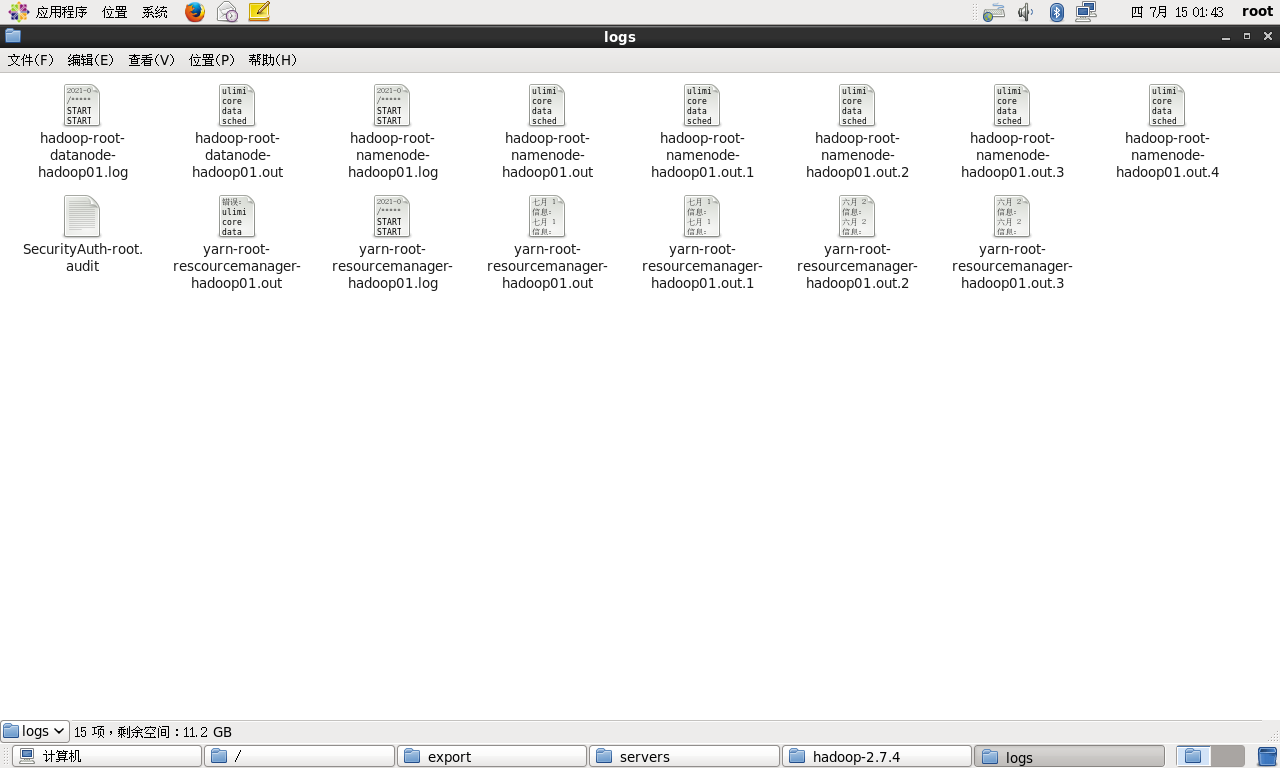Switch to the servers window in taskbar

click(x=685, y=756)
